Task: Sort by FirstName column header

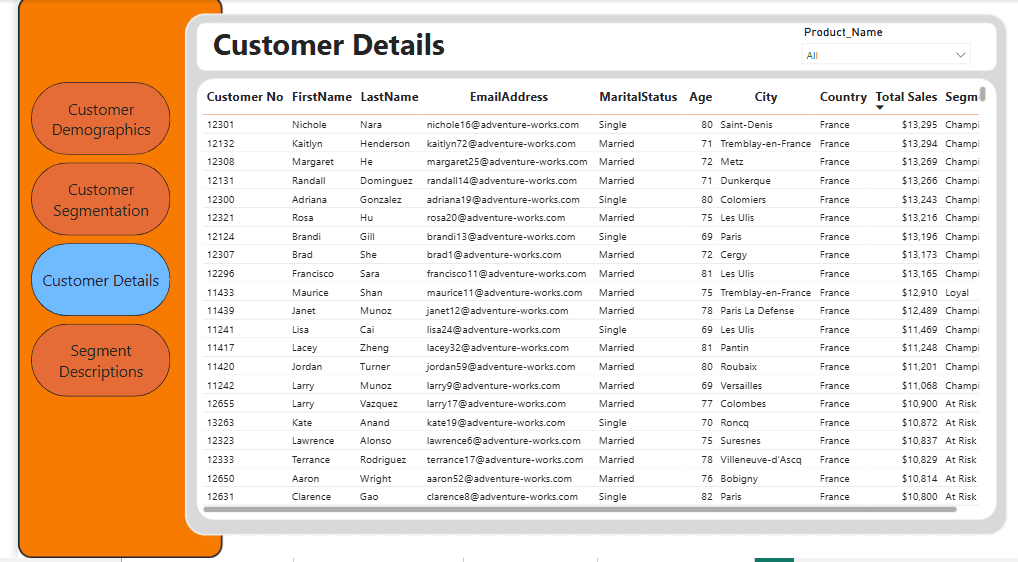Action: (321, 97)
